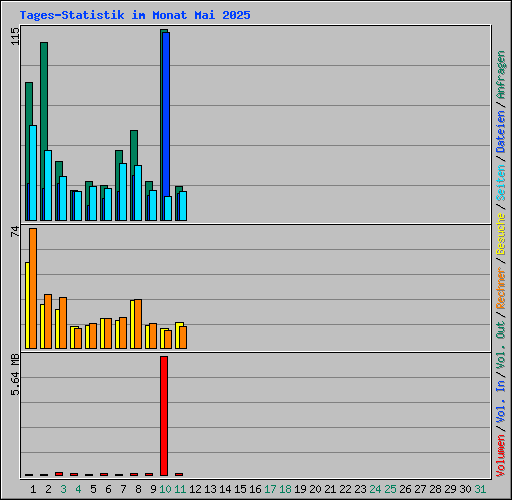The height and width of the screenshot is (500, 512).
Task: Click the 'Volumen' legend label
Action: coord(501,456)
